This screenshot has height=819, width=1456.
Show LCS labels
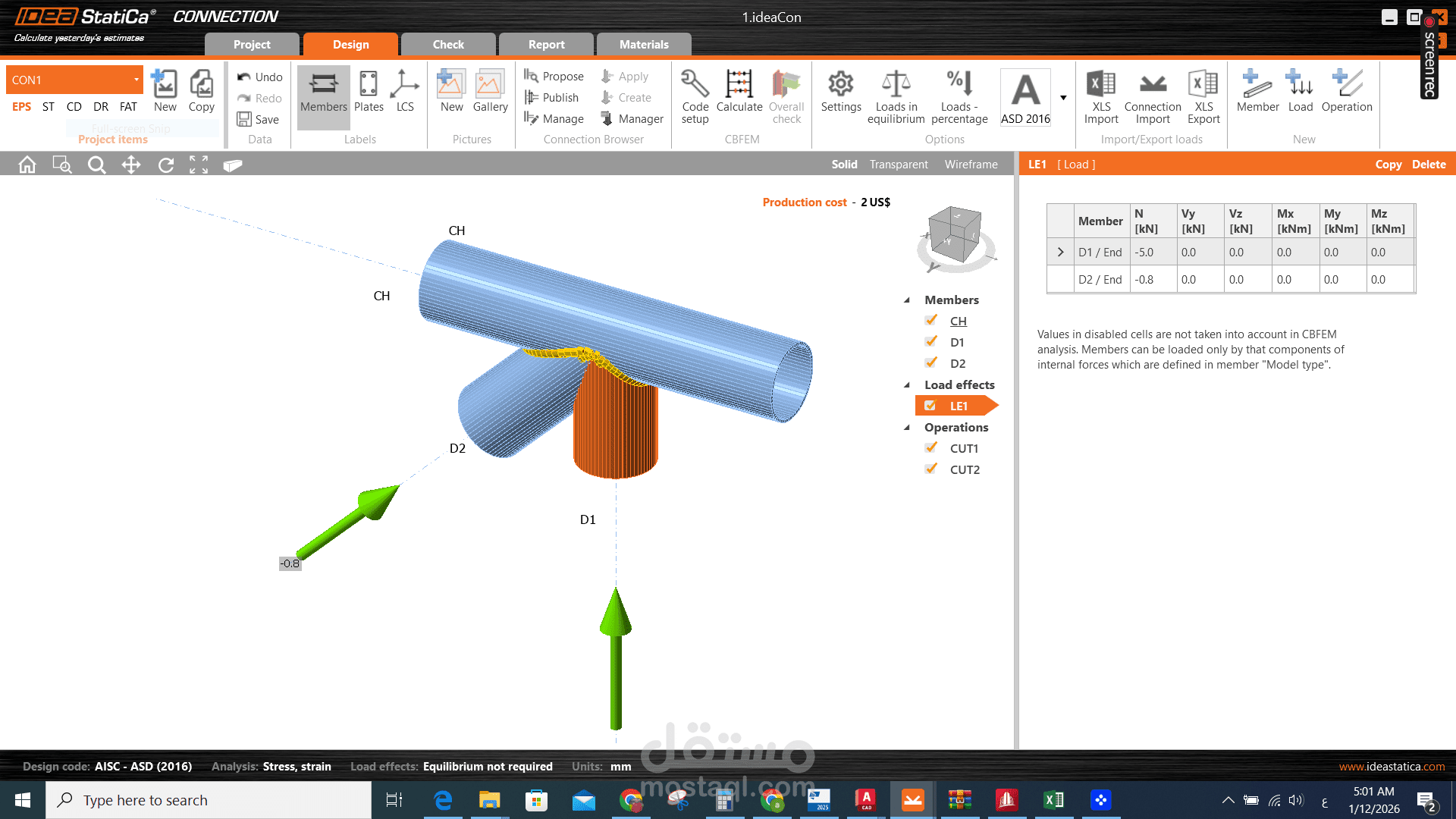pyautogui.click(x=405, y=85)
